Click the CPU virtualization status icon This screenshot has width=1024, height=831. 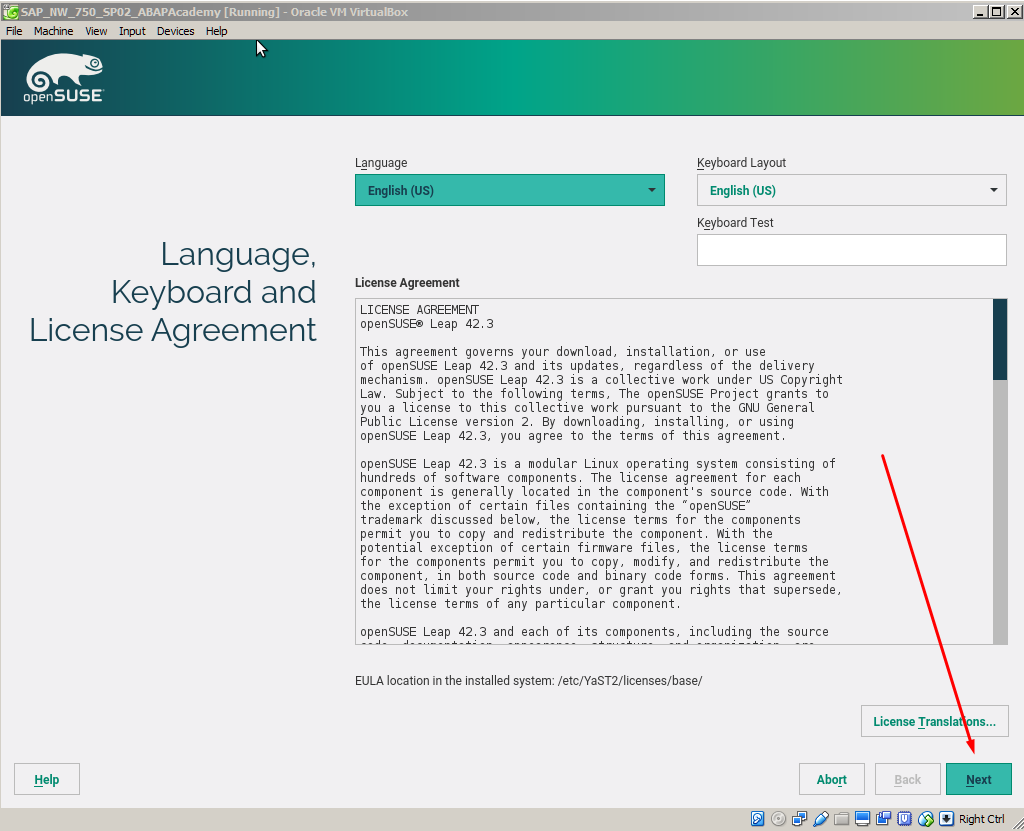pos(904,819)
